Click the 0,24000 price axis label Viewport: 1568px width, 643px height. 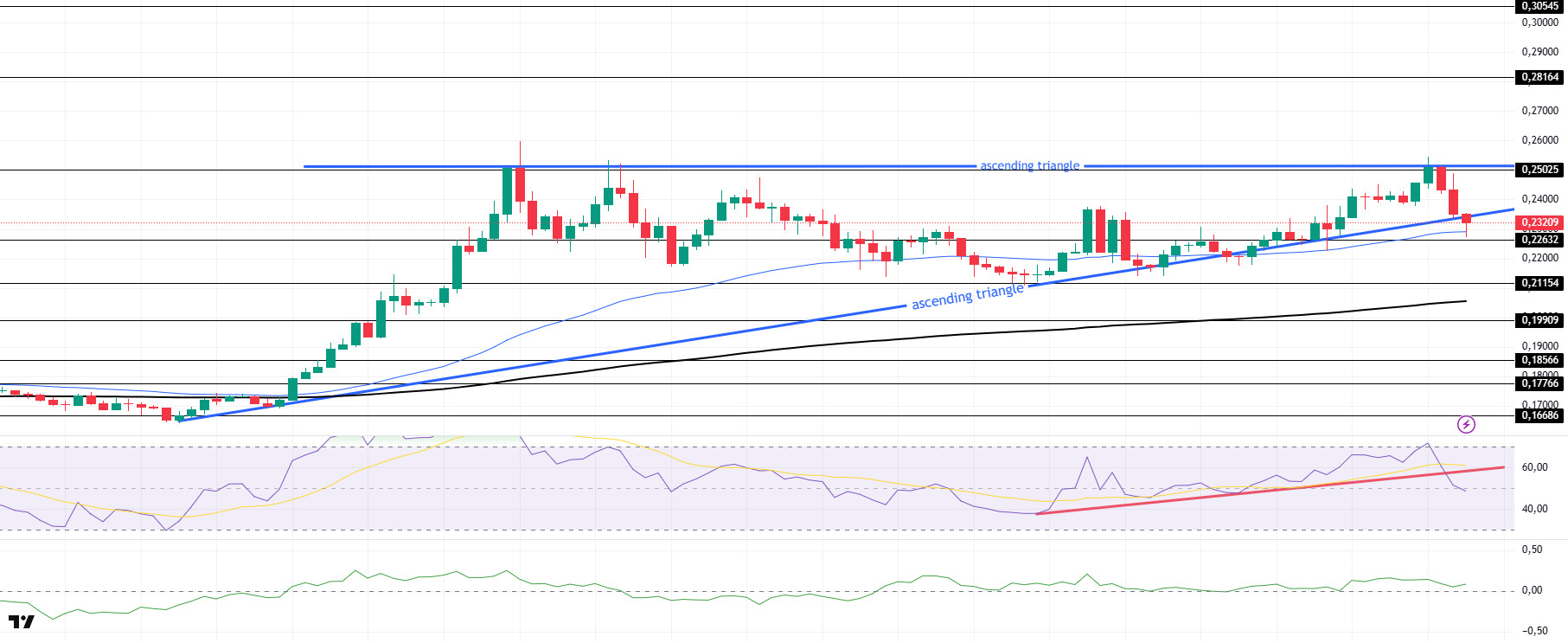[1539, 199]
